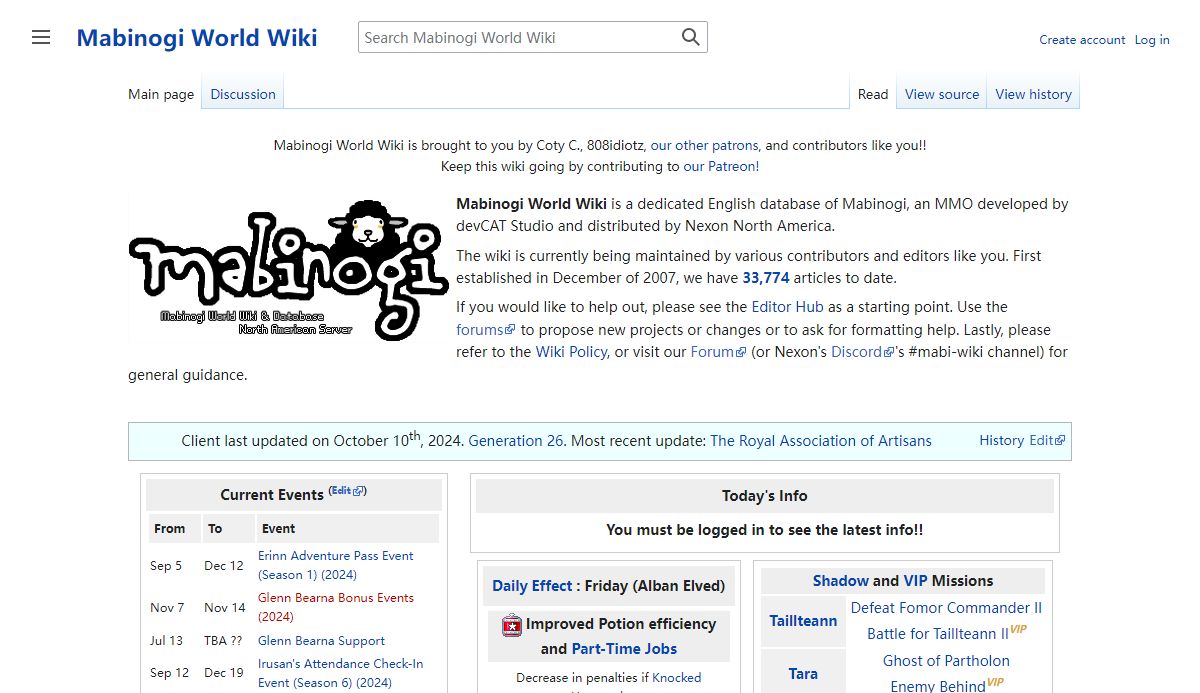This screenshot has height=693, width=1200.
Task: Open the Taillteann link
Action: pos(803,621)
